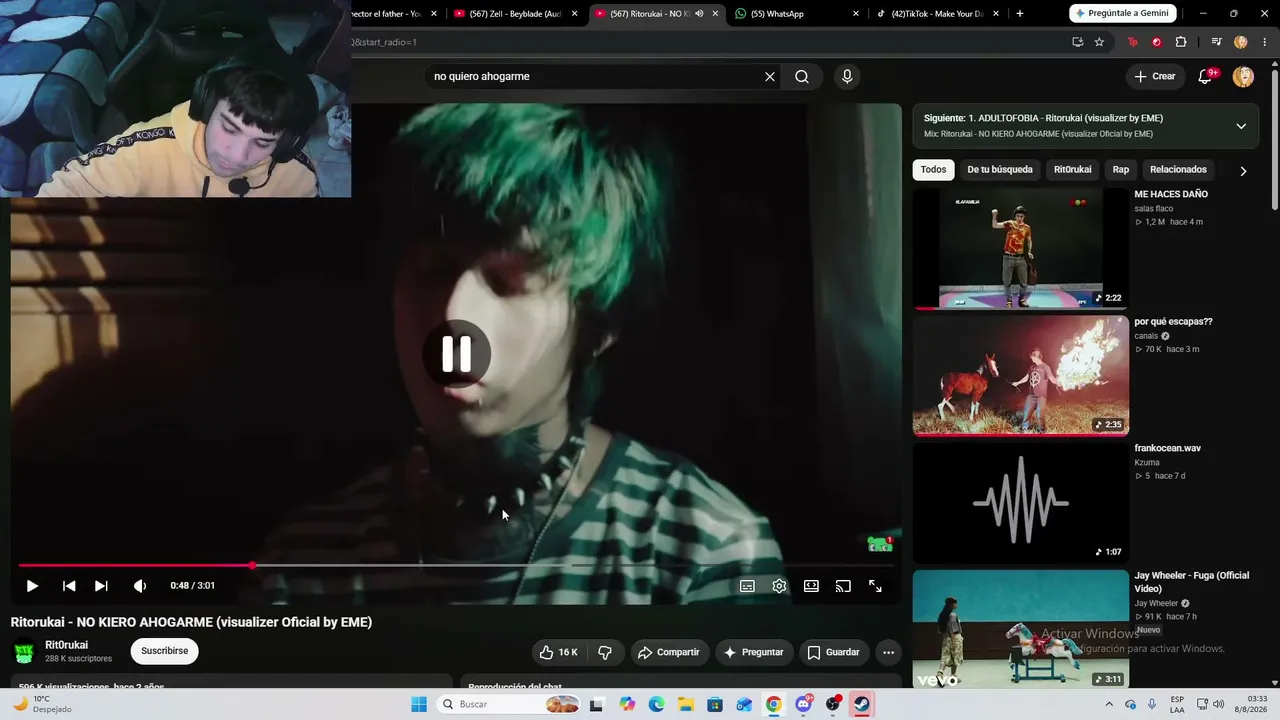
Task: Open Microsoft Edge from the taskbar
Action: click(x=656, y=705)
